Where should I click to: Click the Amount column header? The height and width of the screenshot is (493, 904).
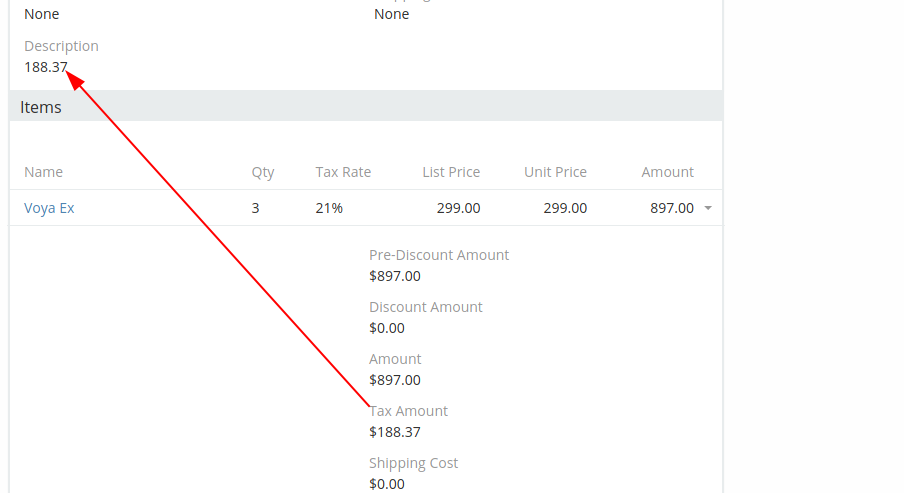pos(667,172)
